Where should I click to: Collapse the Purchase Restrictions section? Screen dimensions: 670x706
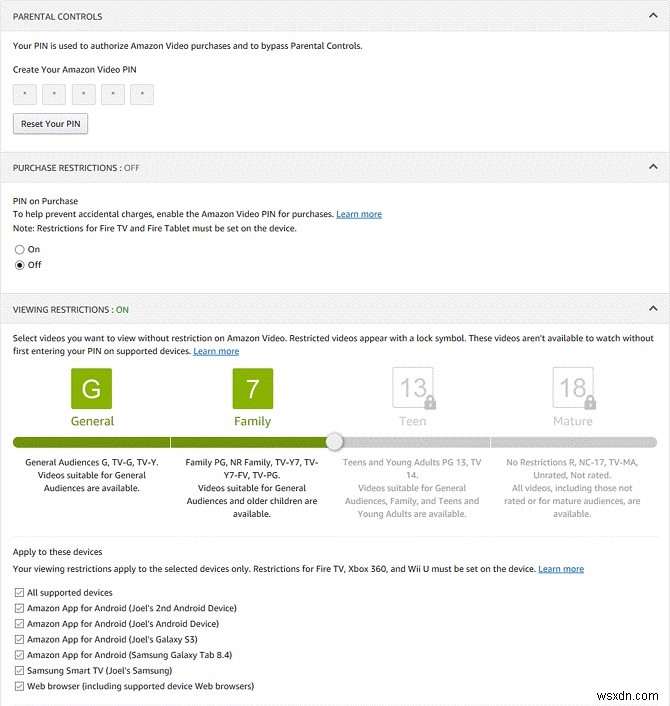pyautogui.click(x=653, y=167)
